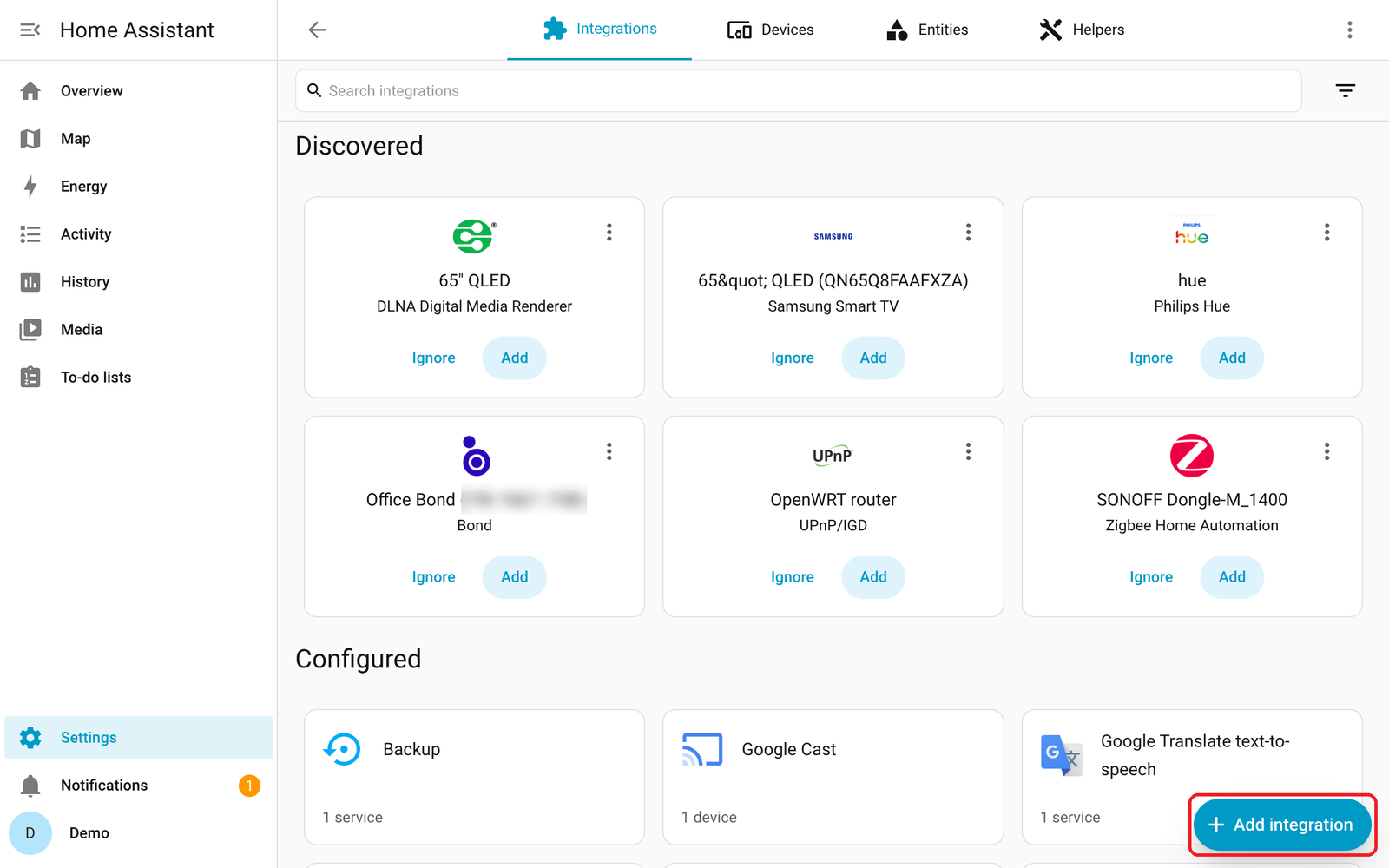
Task: Open the 65" QLED DLNA card options menu
Action: (x=609, y=233)
